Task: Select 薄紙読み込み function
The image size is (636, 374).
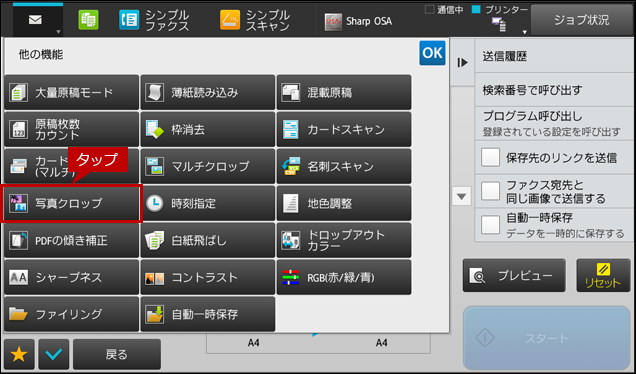Action: point(208,92)
